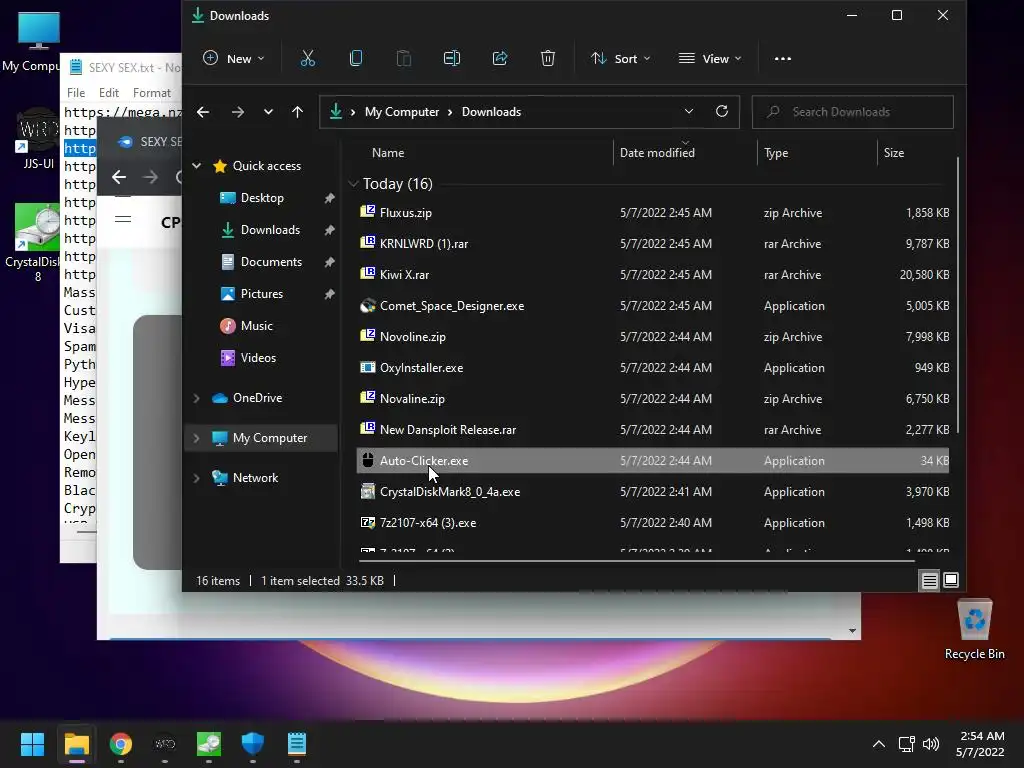This screenshot has height=768, width=1024.
Task: Click the Delete trash icon in toolbar
Action: click(548, 59)
